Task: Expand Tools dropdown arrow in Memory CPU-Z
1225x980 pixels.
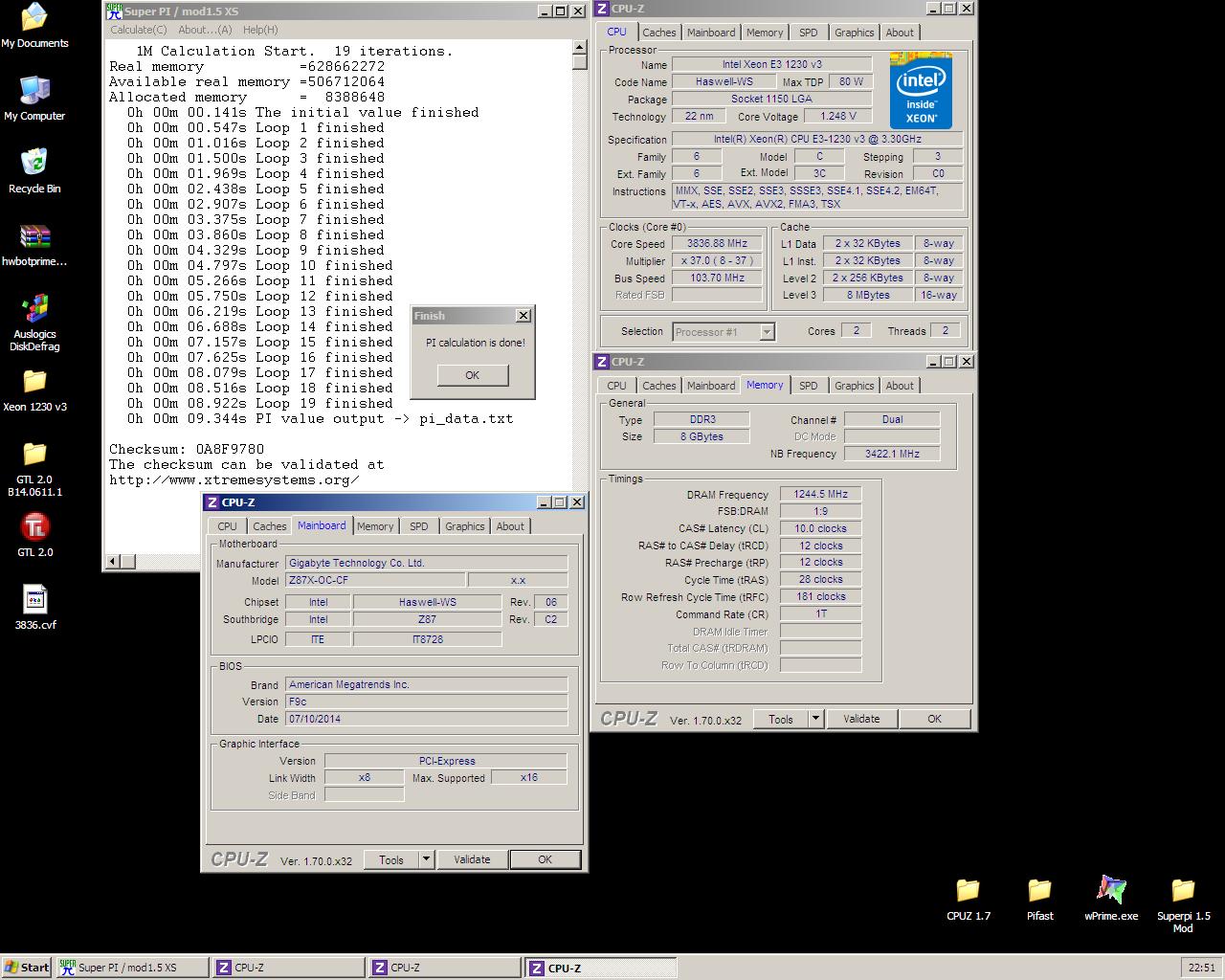Action: coord(815,719)
